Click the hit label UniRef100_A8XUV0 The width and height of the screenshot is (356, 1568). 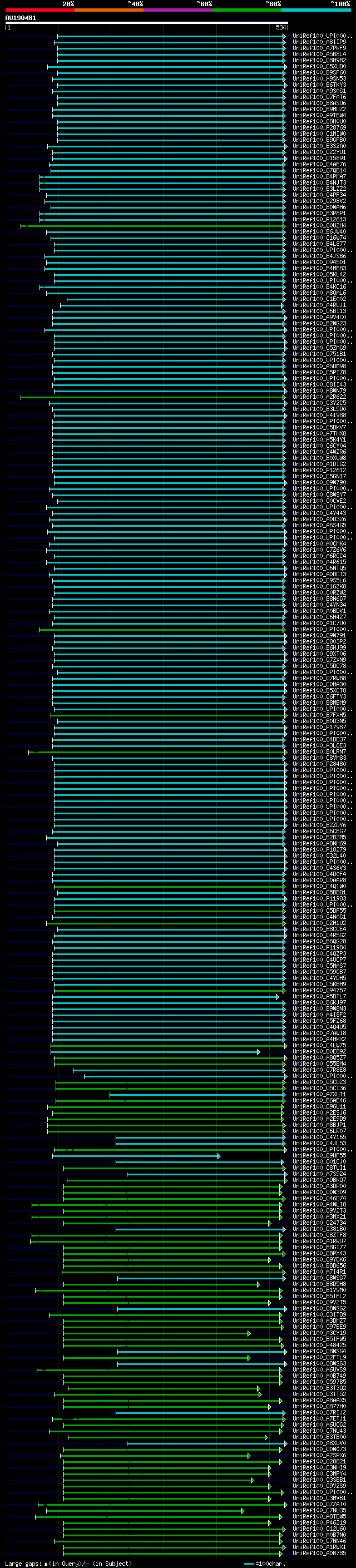[319, 1443]
